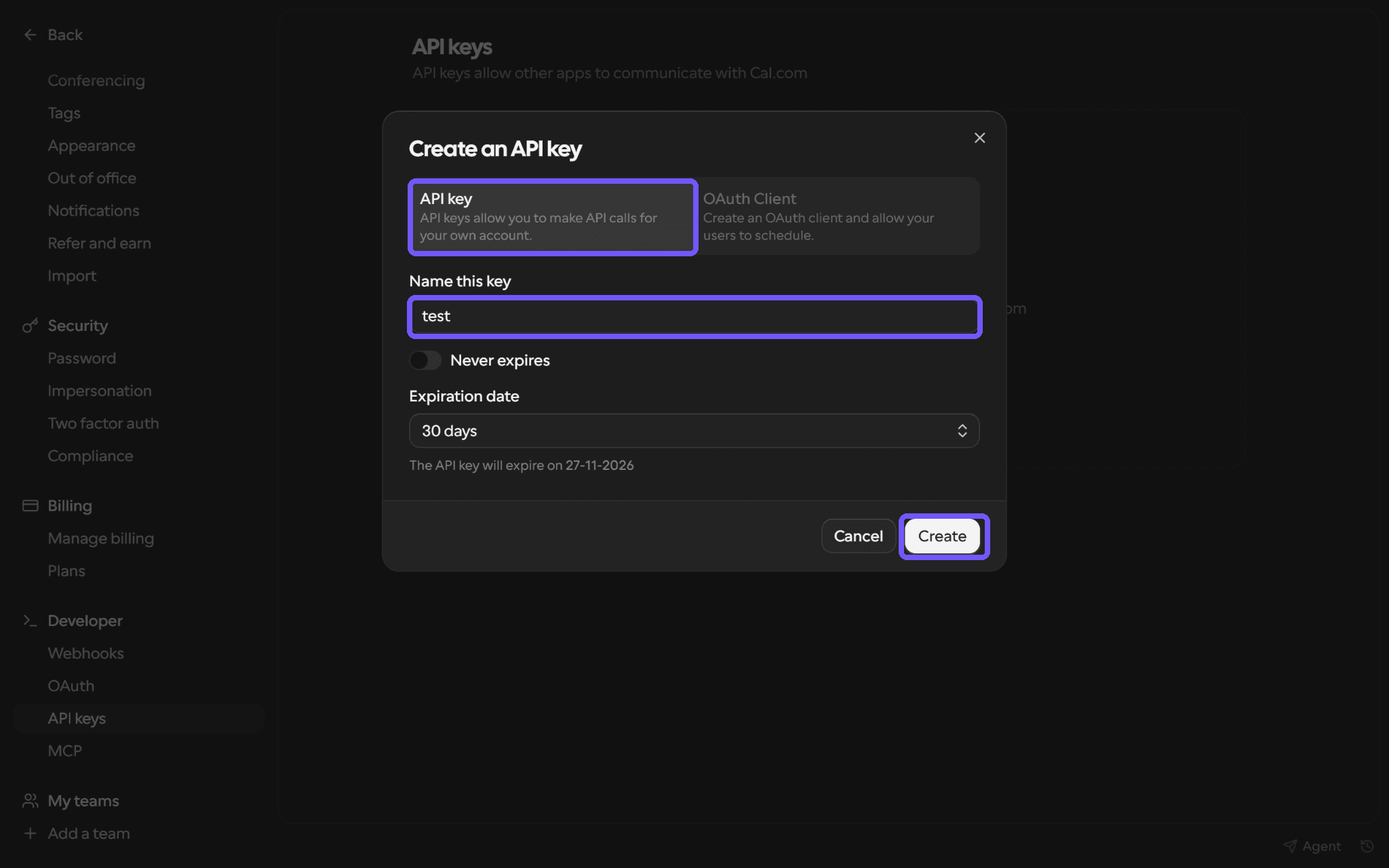Click the Developer terminal icon

point(30,620)
